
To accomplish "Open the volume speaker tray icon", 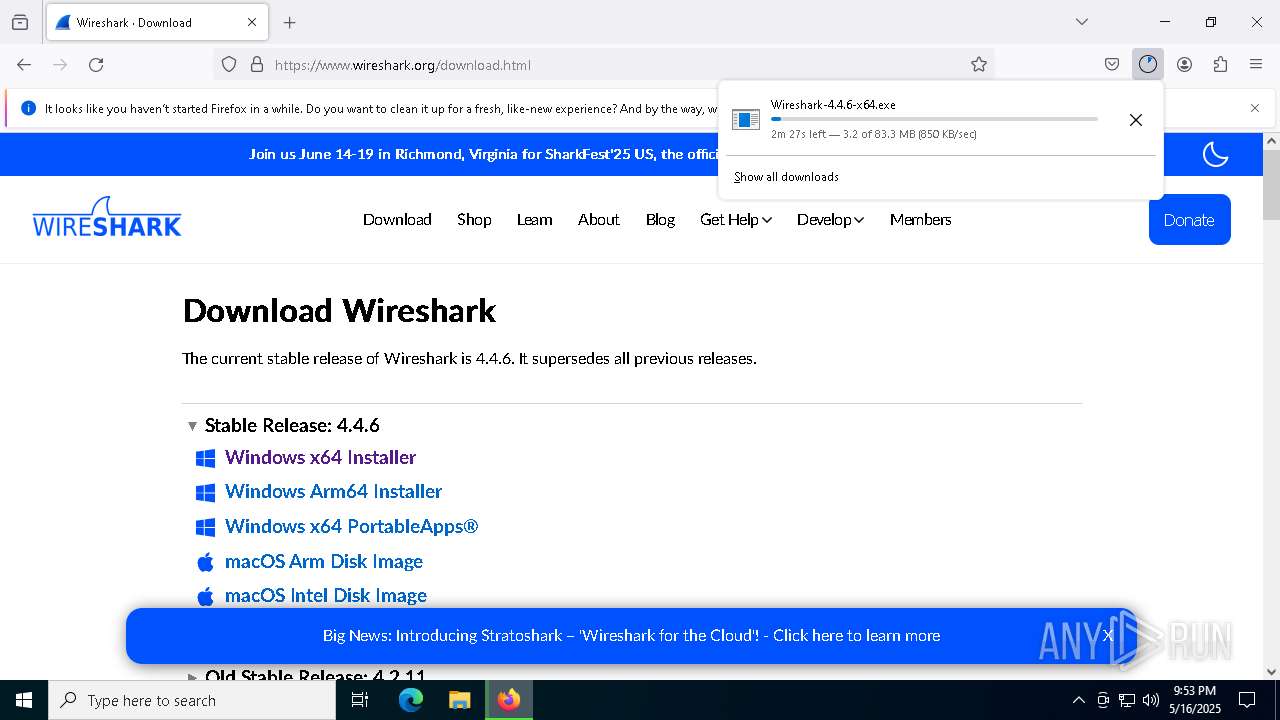I will click(x=1151, y=700).
